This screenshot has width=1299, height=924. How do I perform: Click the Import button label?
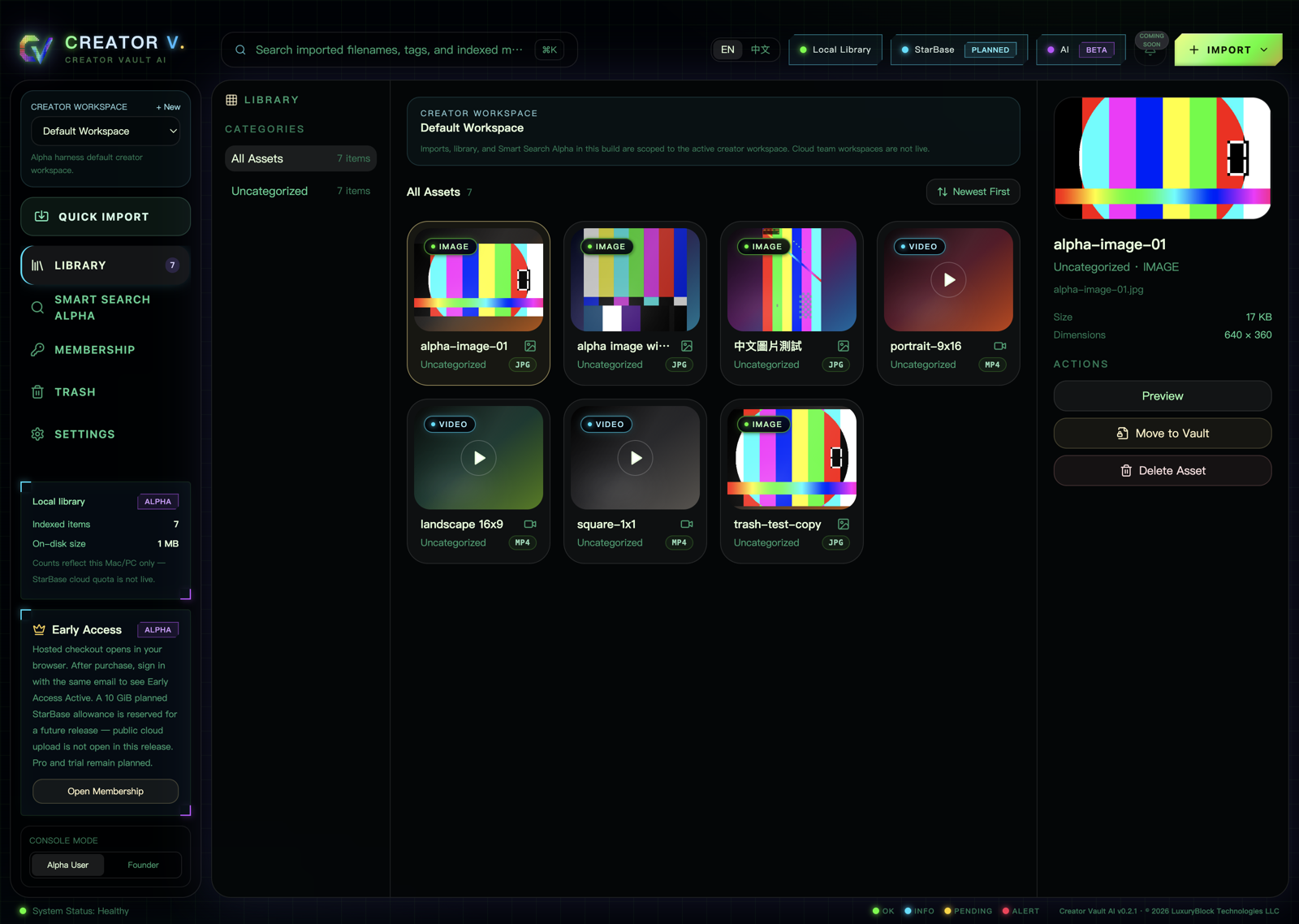[1228, 50]
